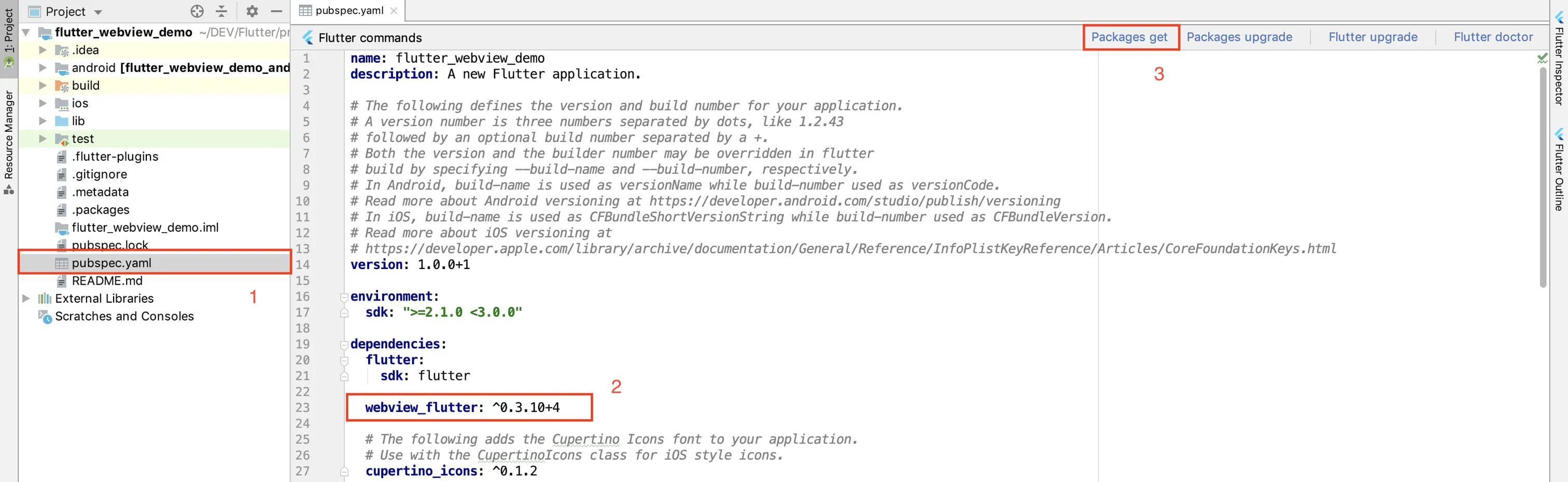The width and height of the screenshot is (1568, 482).
Task: Run Flutter upgrade command
Action: (1373, 37)
